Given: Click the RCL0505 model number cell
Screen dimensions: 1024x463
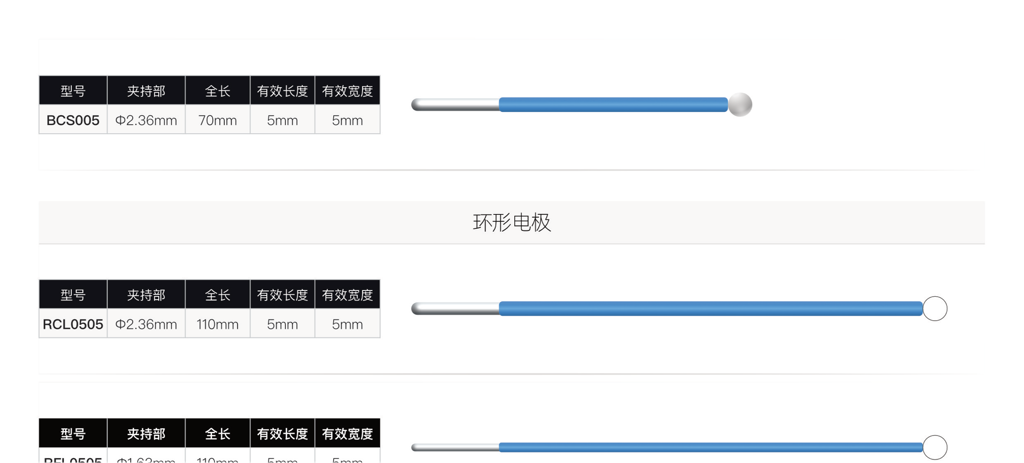Looking at the screenshot, I should [x=73, y=324].
